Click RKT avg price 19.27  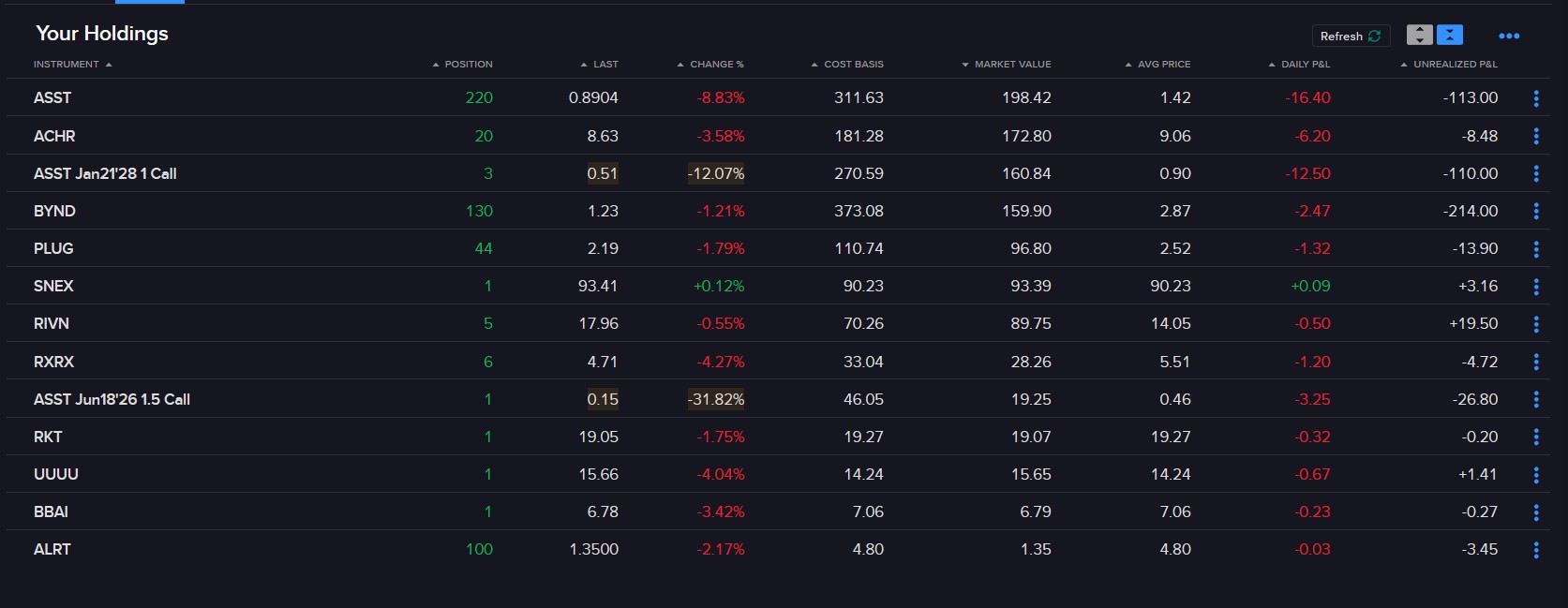coord(1171,437)
